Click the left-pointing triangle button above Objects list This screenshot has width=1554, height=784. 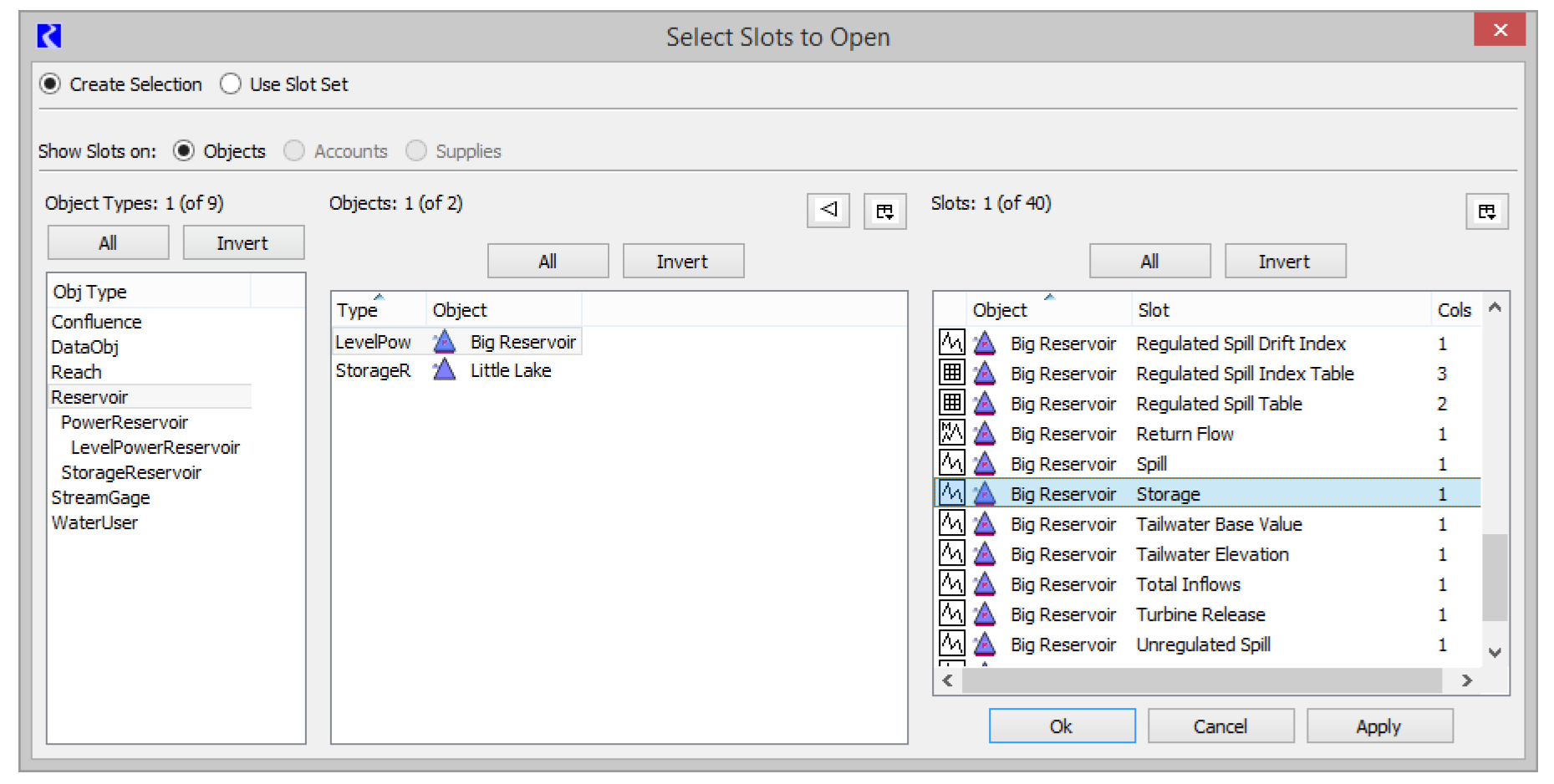828,210
